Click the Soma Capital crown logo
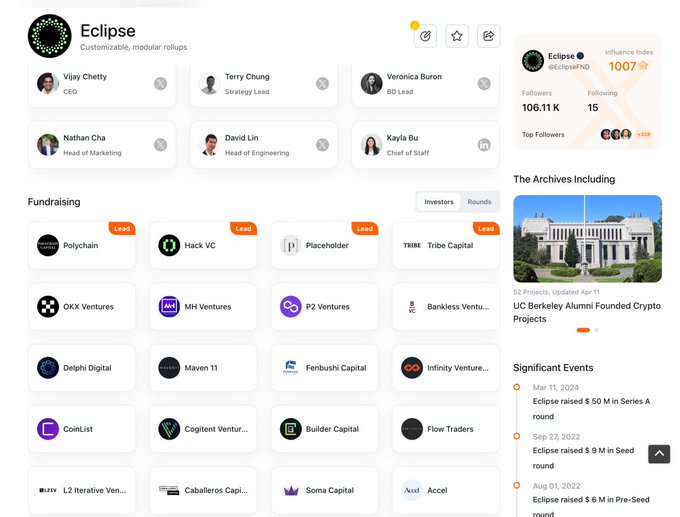Image resolution: width=680 pixels, height=517 pixels. 291,491
